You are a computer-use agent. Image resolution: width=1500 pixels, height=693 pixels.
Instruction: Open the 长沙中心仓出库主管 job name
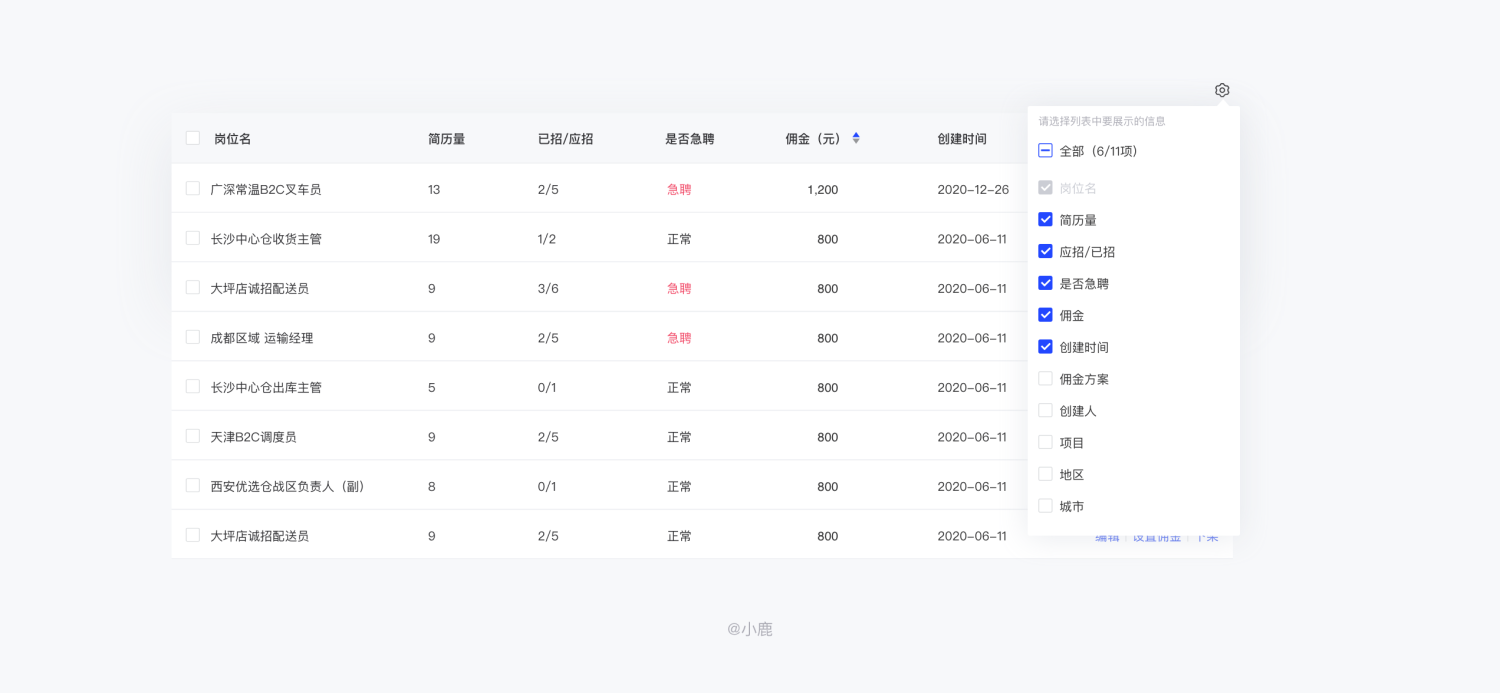coord(266,387)
